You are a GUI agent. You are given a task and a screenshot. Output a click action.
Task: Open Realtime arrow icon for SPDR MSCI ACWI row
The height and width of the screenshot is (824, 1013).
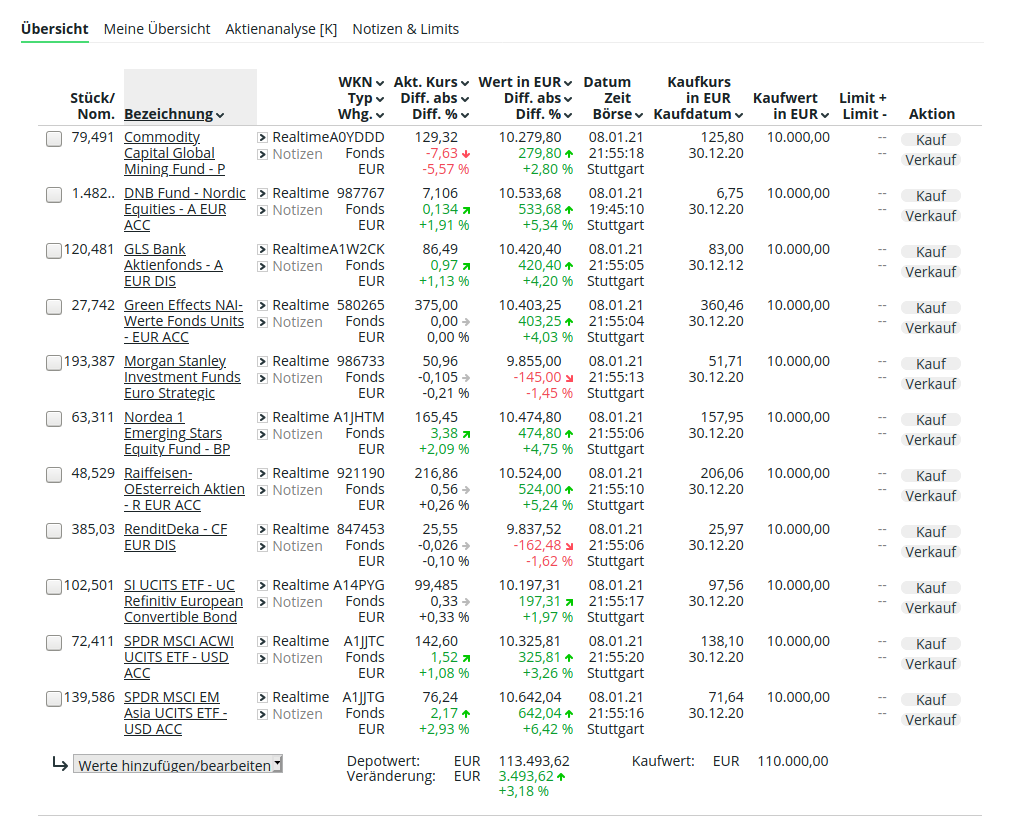[x=262, y=642]
